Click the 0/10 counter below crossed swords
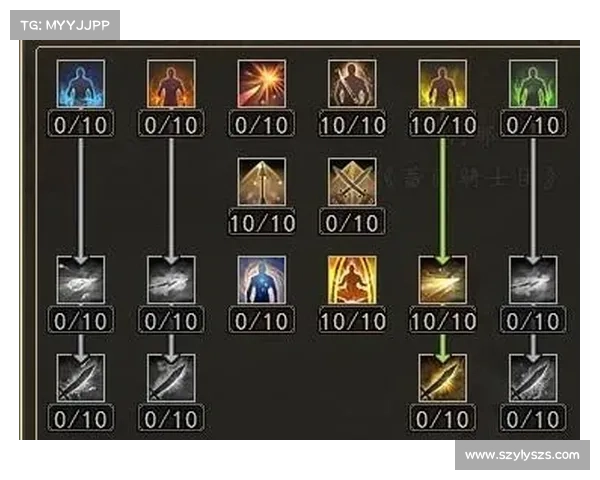 [352, 222]
